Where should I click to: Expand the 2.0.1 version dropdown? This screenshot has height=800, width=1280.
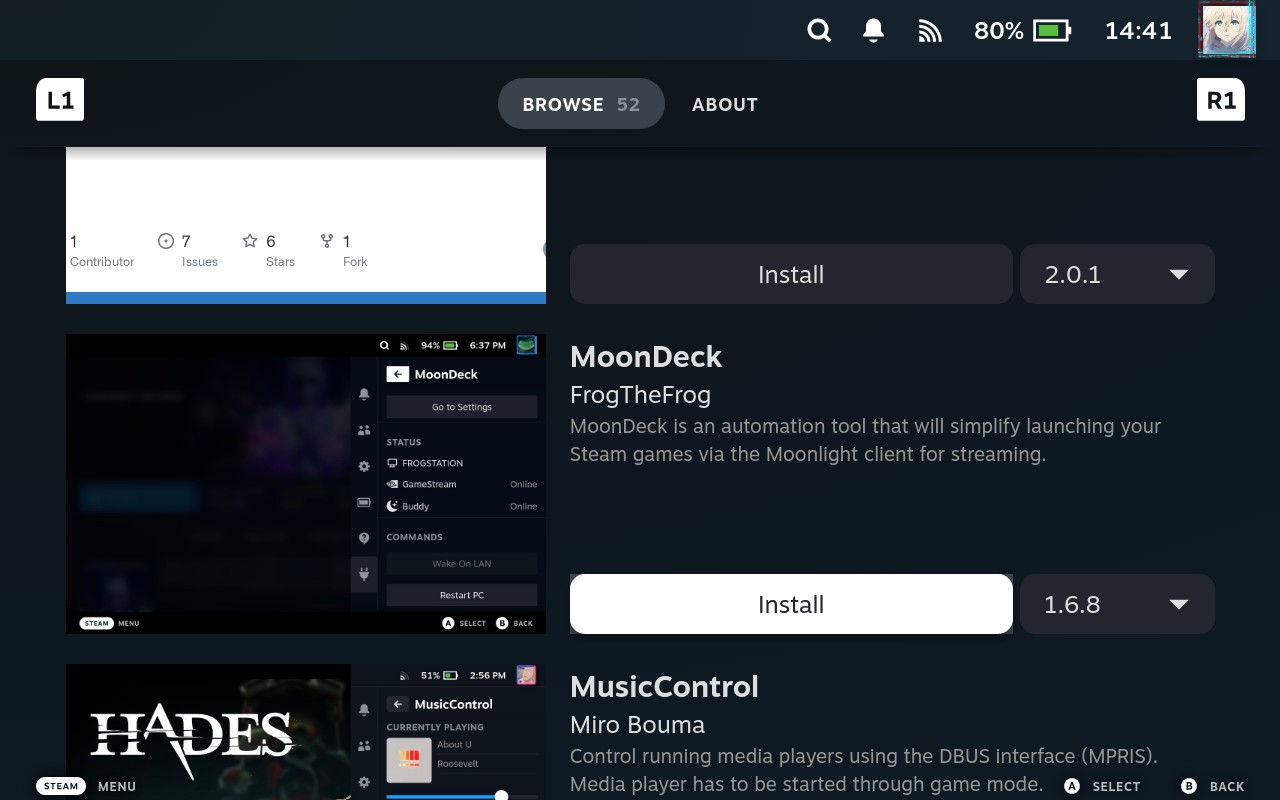coord(1117,274)
